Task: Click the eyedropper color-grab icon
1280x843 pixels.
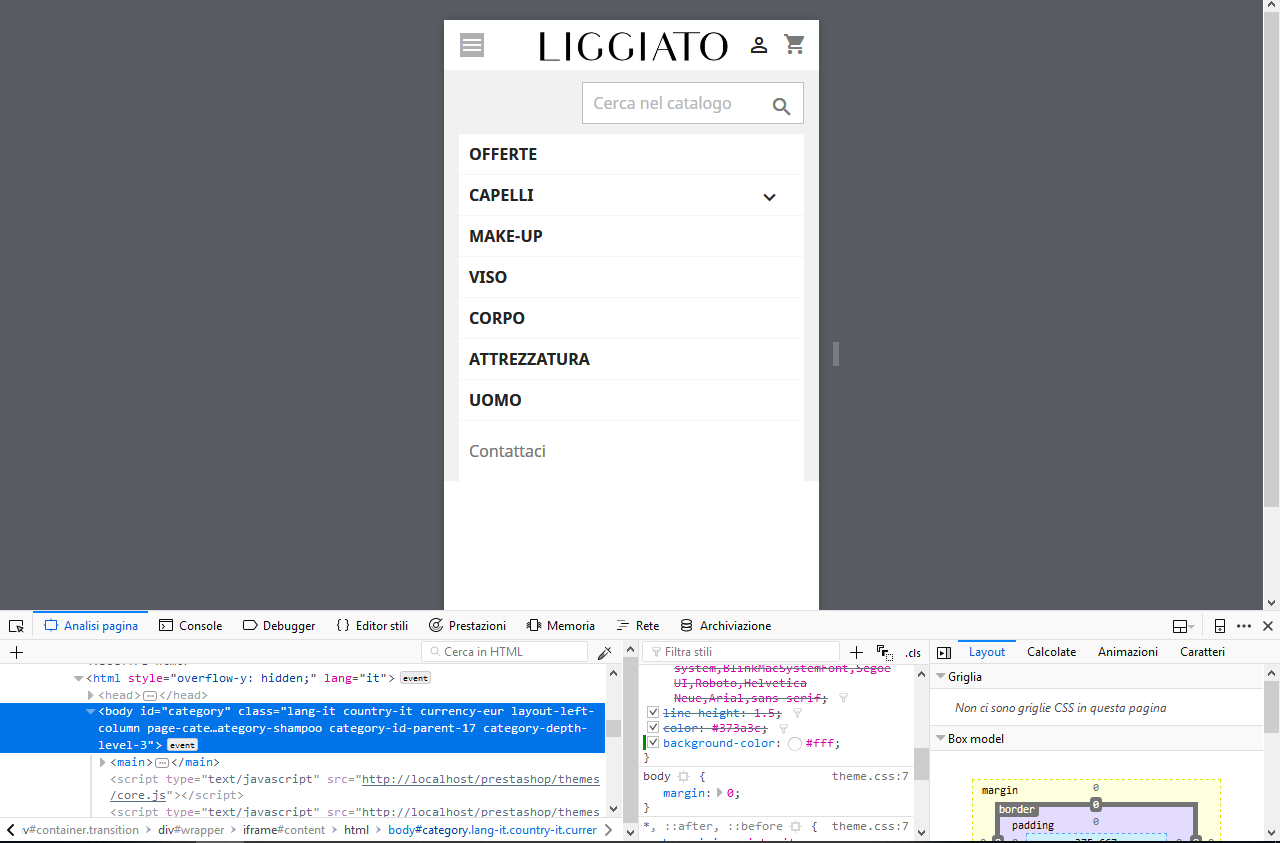Action: [x=604, y=652]
